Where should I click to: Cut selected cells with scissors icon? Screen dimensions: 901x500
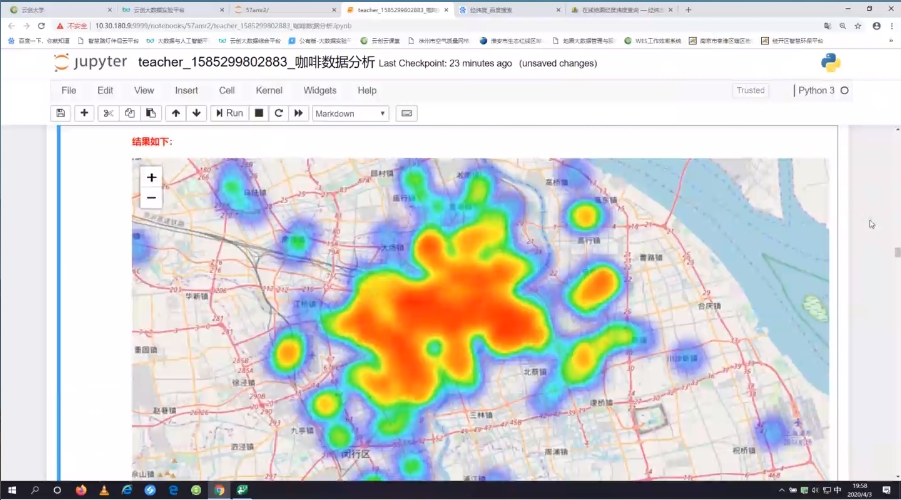click(109, 113)
